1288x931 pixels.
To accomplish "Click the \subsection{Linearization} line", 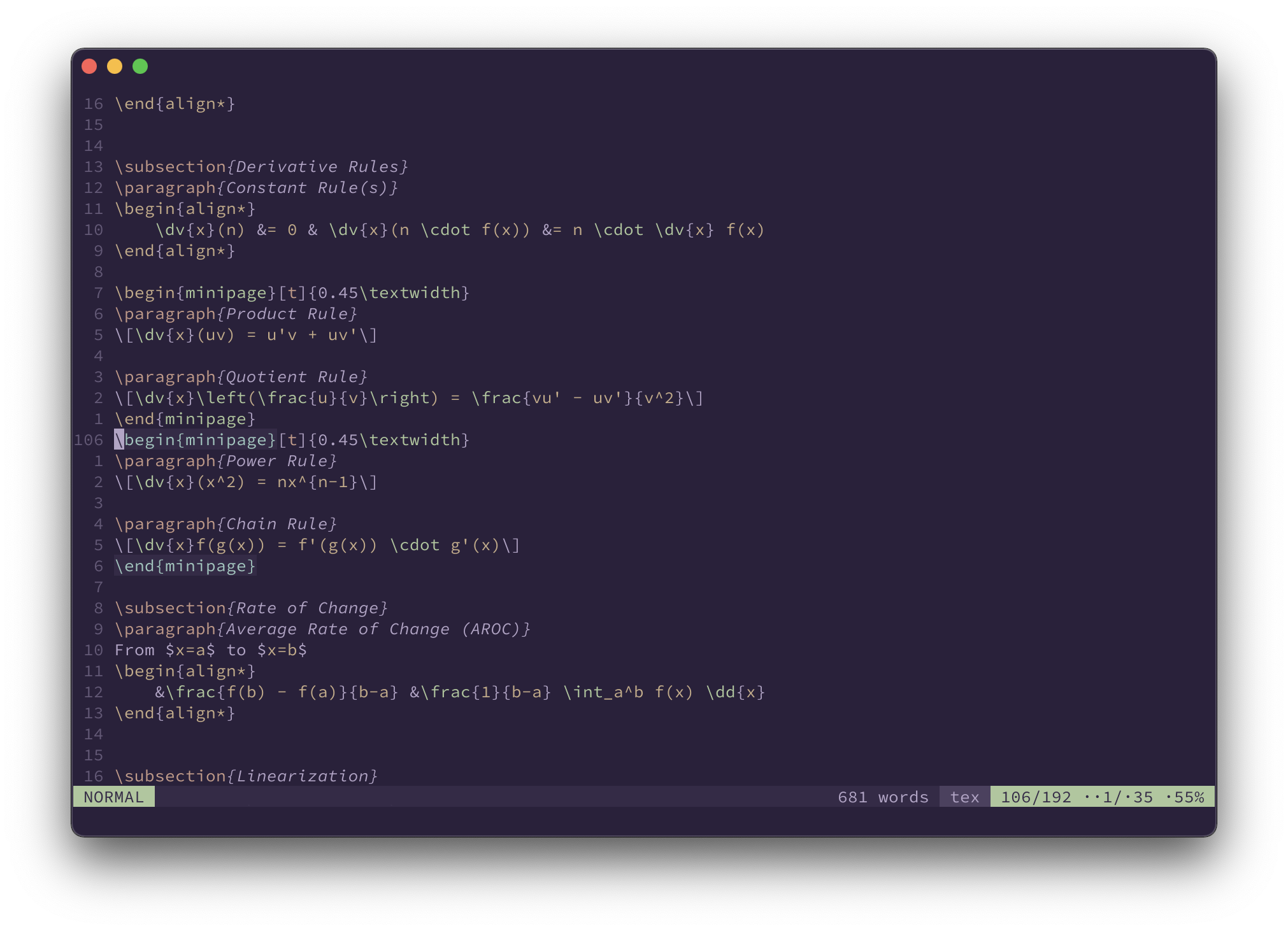I will (x=246, y=776).
